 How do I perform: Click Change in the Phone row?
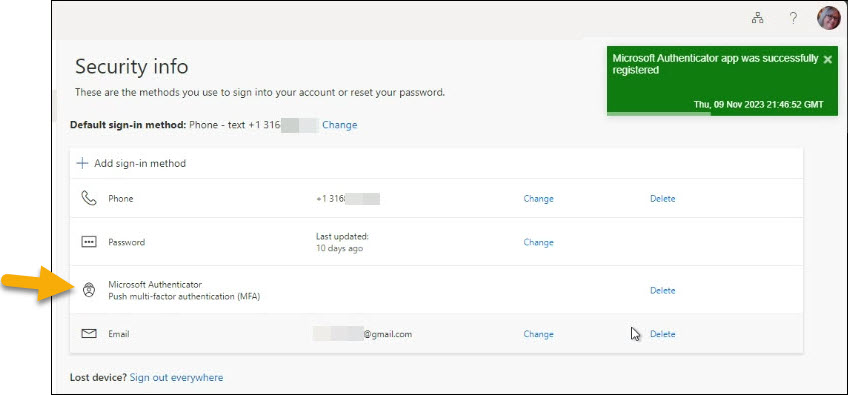pyautogui.click(x=538, y=199)
